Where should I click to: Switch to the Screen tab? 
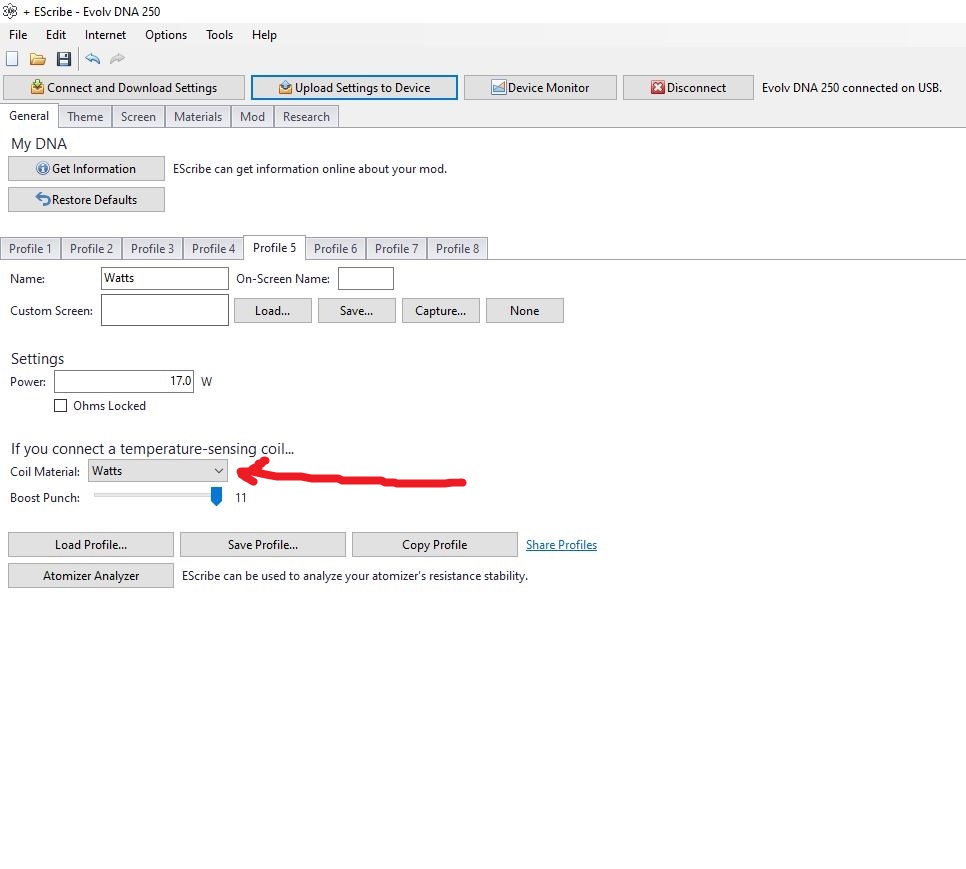[138, 116]
